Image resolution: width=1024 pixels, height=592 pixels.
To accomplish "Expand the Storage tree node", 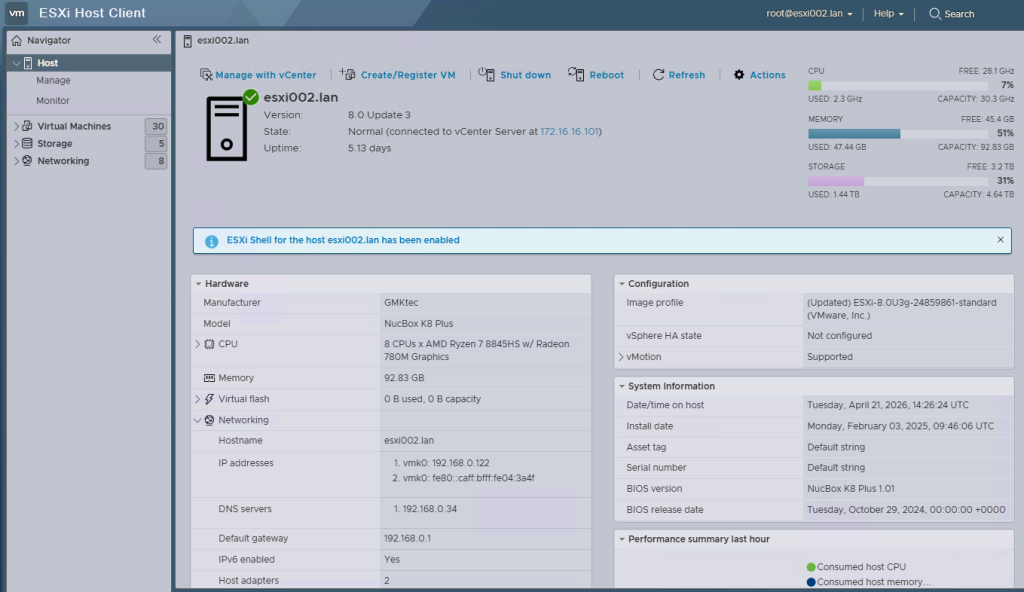I will point(16,143).
